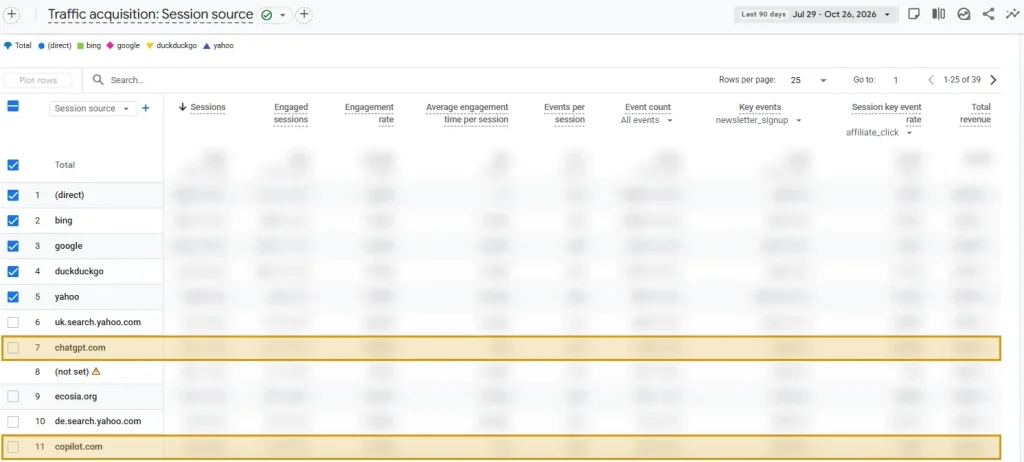This screenshot has width=1024, height=462.
Task: Click the Total legend marker
Action: tap(8, 46)
